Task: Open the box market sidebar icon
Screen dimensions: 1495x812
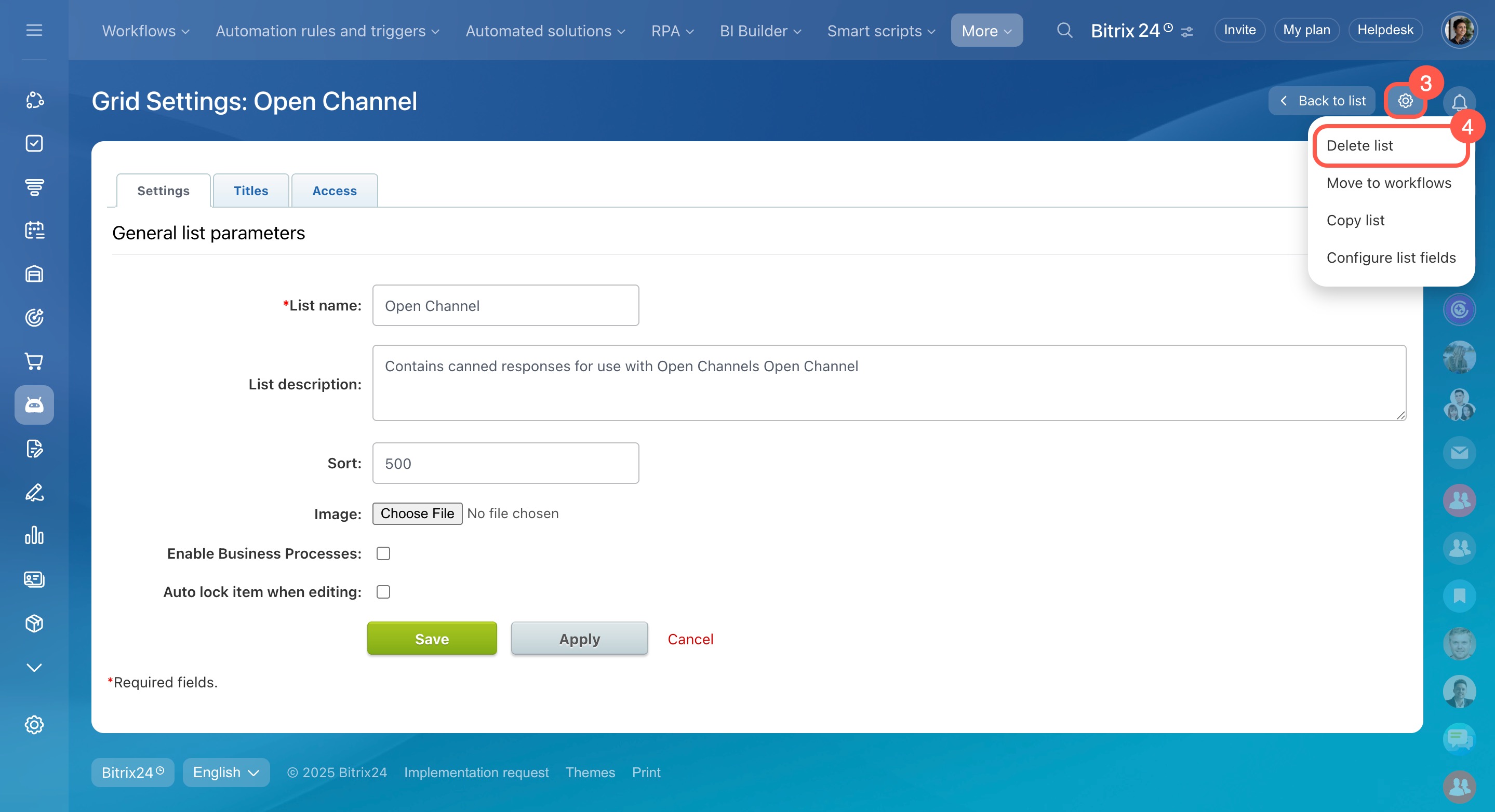Action: (x=34, y=623)
